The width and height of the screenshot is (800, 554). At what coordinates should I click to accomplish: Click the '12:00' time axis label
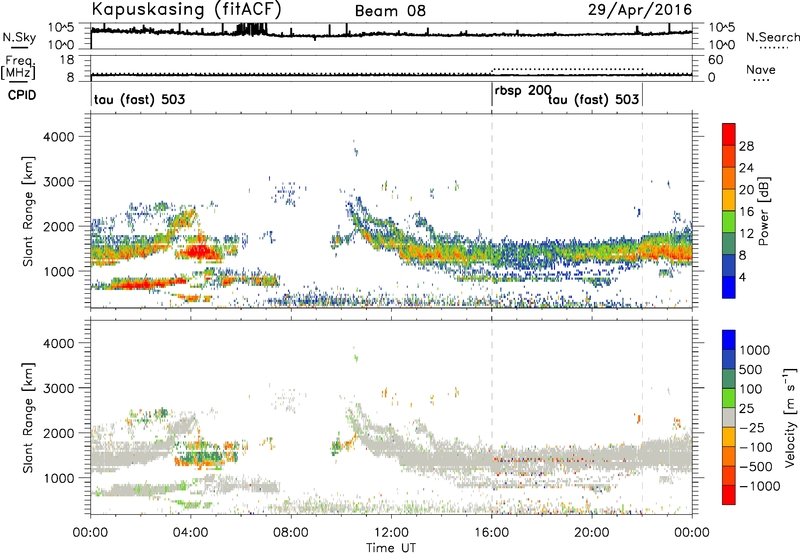[x=391, y=533]
